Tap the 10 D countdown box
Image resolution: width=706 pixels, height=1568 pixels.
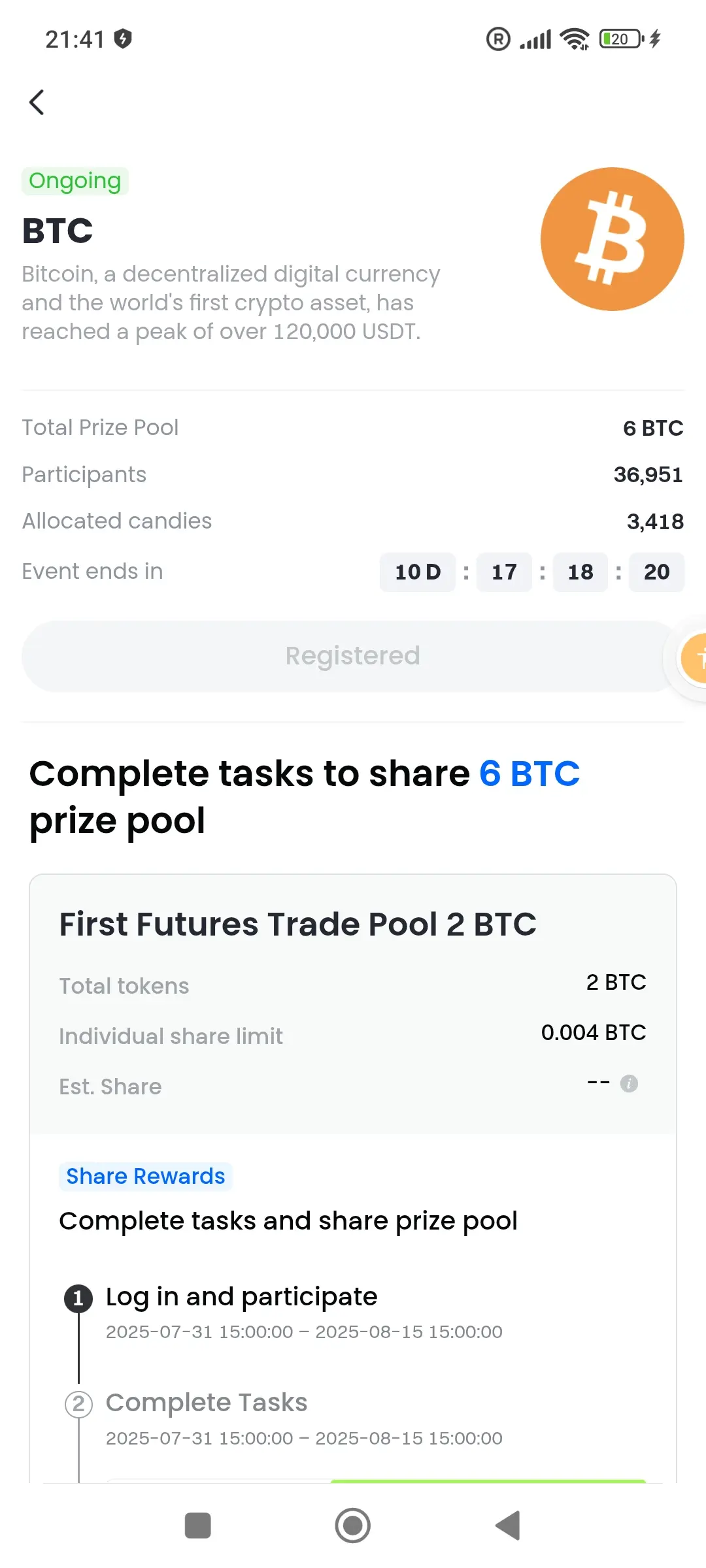tap(418, 572)
